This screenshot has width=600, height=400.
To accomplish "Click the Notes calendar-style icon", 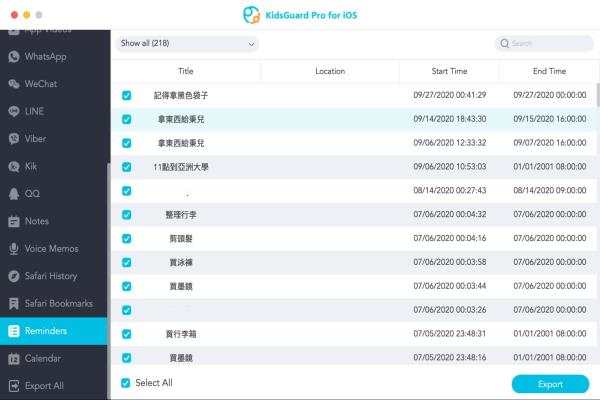I will pyautogui.click(x=14, y=221).
